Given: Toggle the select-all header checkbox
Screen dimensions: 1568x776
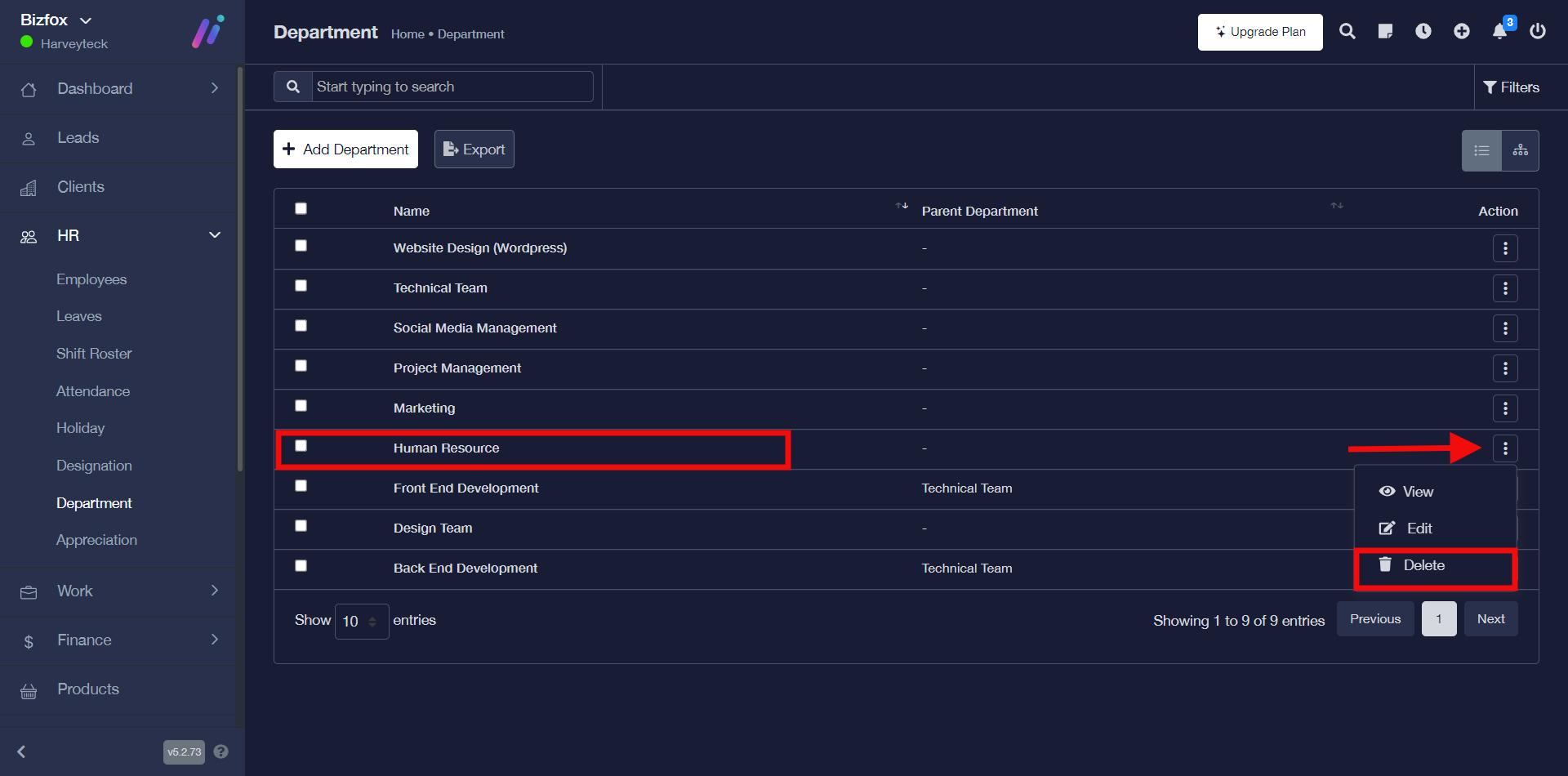Looking at the screenshot, I should click(301, 209).
